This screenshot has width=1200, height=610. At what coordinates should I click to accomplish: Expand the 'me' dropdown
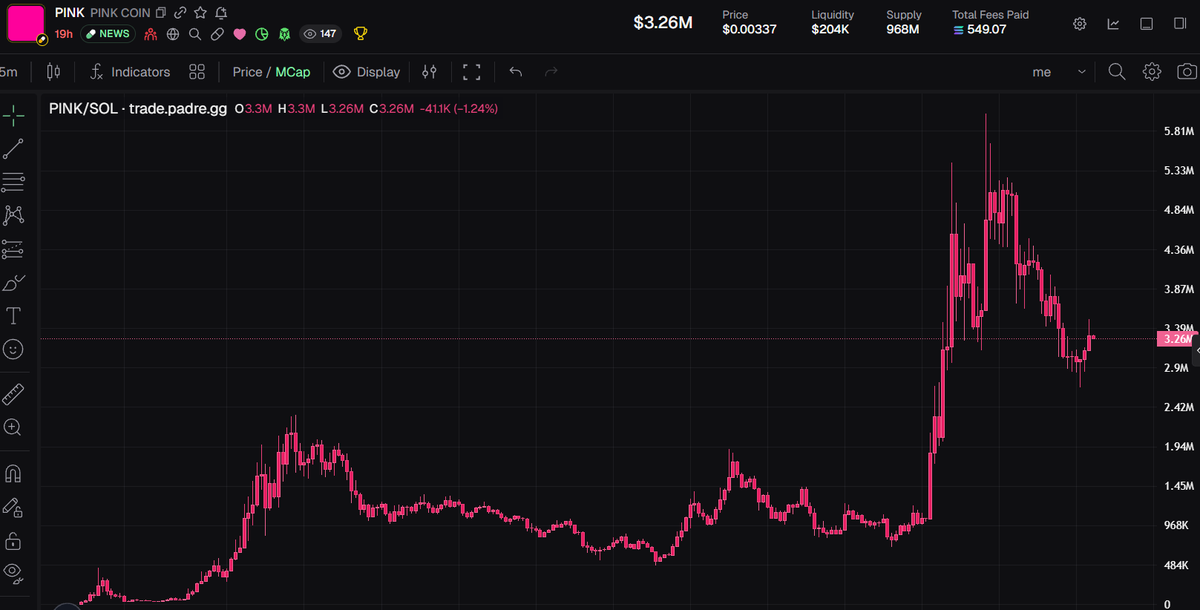pos(1059,72)
